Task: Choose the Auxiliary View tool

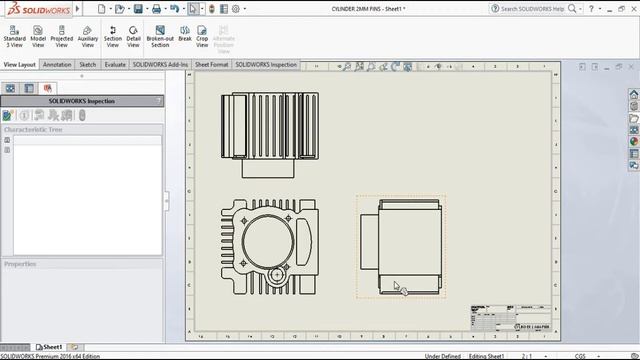Action: (87, 36)
